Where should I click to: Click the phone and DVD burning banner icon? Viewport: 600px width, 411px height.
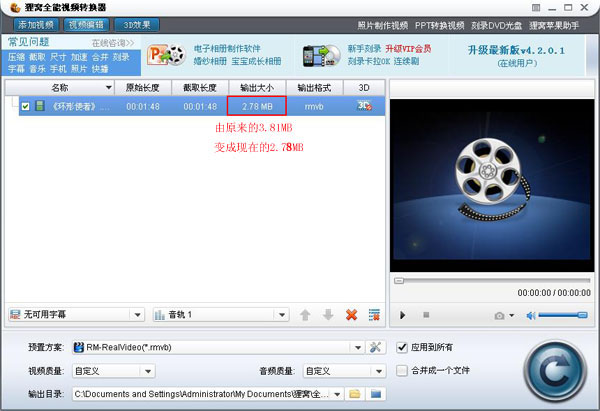[x=321, y=56]
